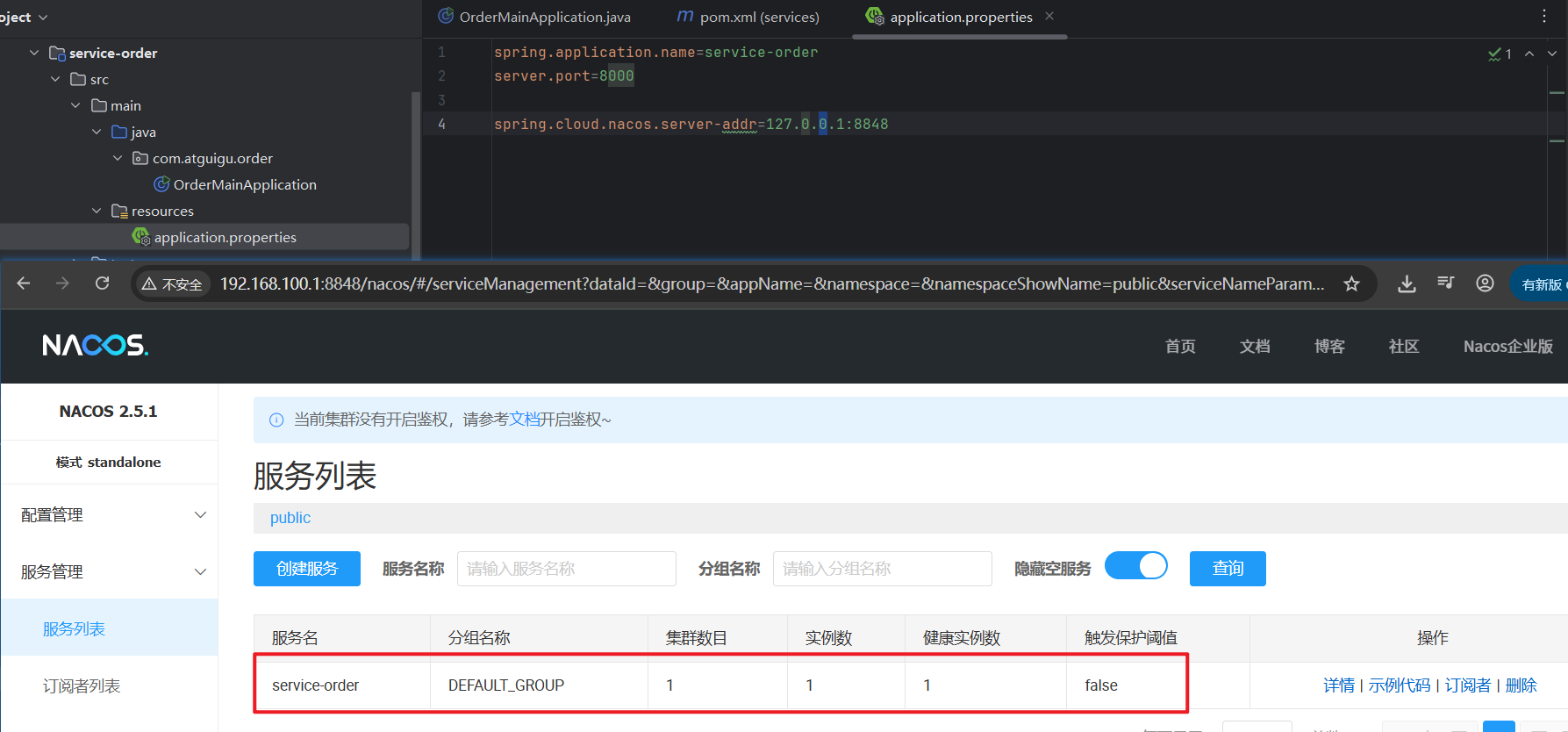Click the 健康实例数 column header
This screenshot has width=1568, height=732.
[x=985, y=638]
